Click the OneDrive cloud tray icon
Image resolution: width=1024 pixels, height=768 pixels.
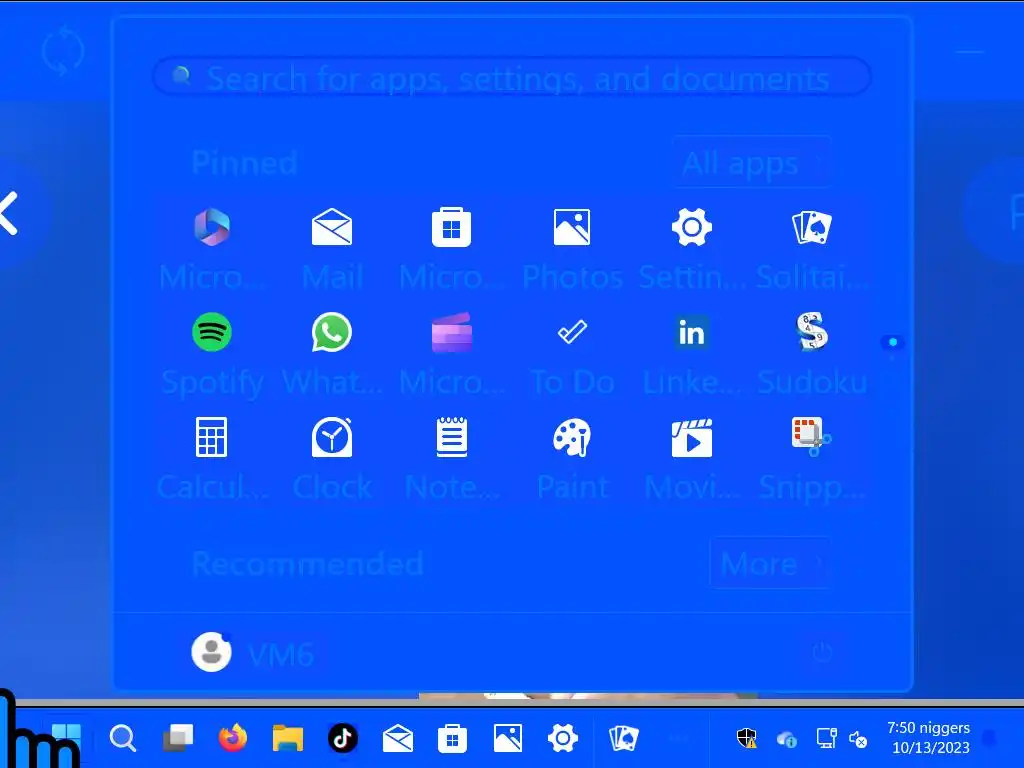(x=786, y=739)
